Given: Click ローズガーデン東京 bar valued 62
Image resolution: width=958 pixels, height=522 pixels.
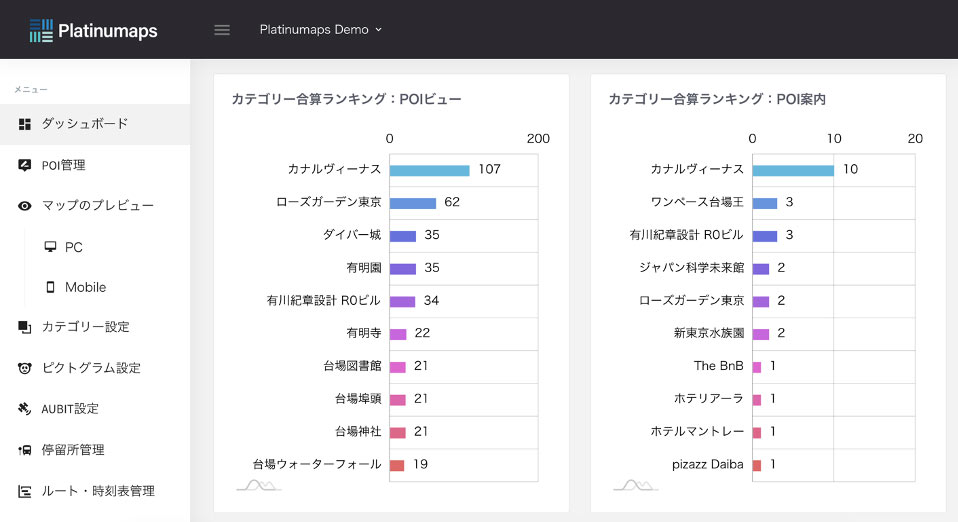Looking at the screenshot, I should point(412,203).
